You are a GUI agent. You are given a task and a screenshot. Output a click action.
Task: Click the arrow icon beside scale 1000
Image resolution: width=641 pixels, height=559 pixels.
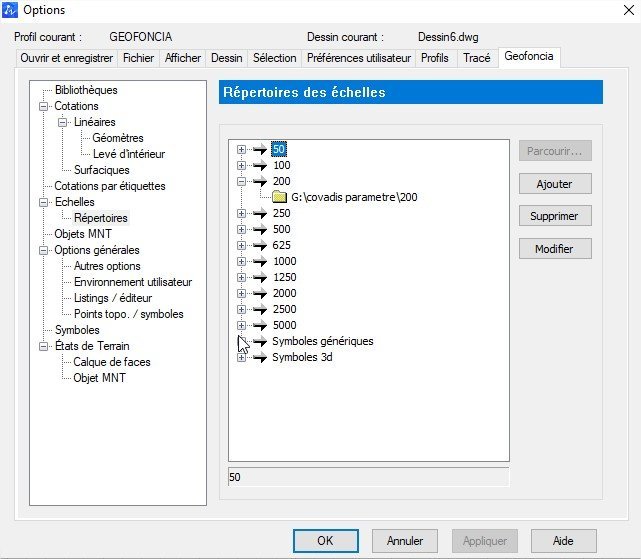[260, 261]
